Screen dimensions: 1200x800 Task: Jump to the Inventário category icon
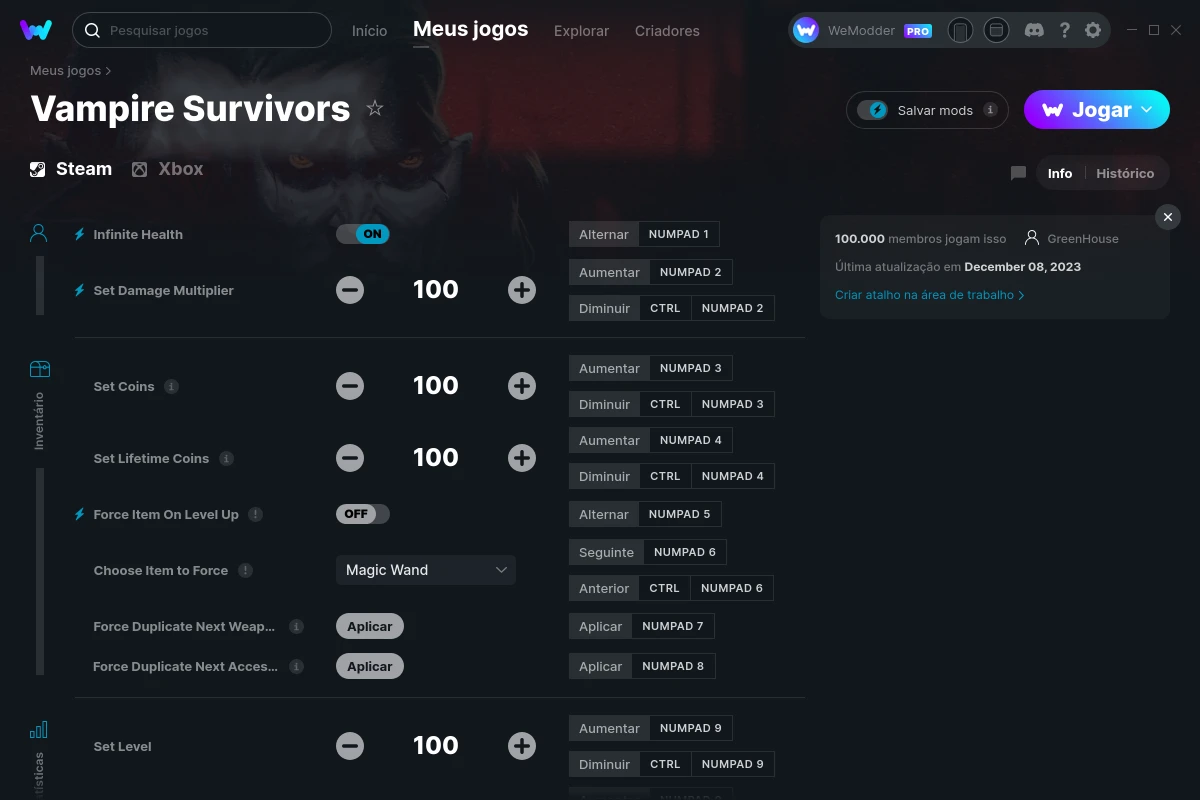(x=39, y=369)
